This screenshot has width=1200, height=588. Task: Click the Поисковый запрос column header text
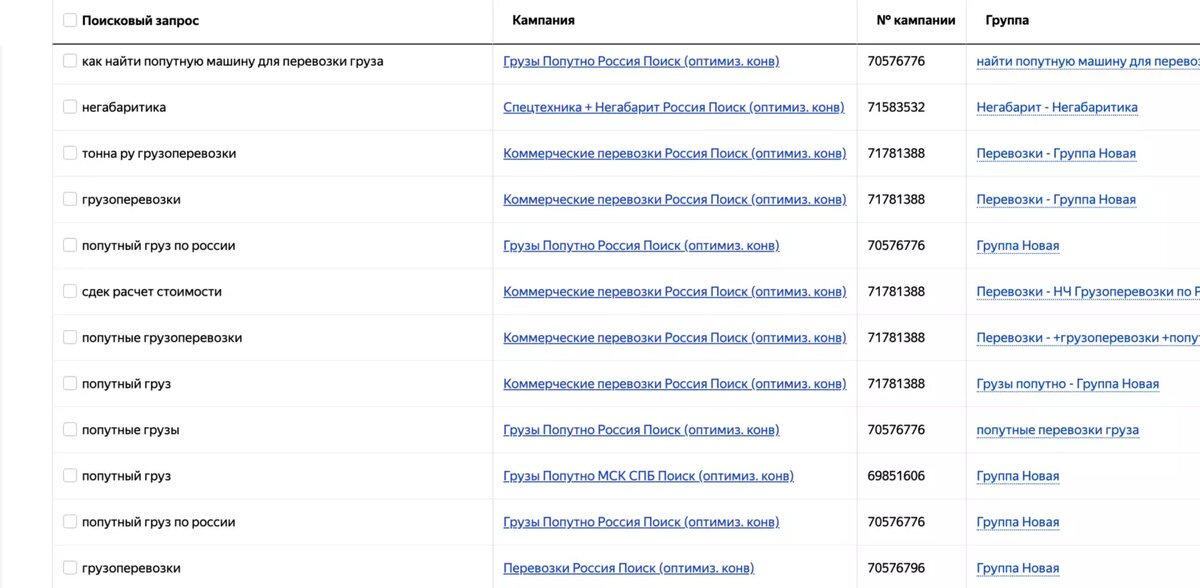(x=140, y=20)
